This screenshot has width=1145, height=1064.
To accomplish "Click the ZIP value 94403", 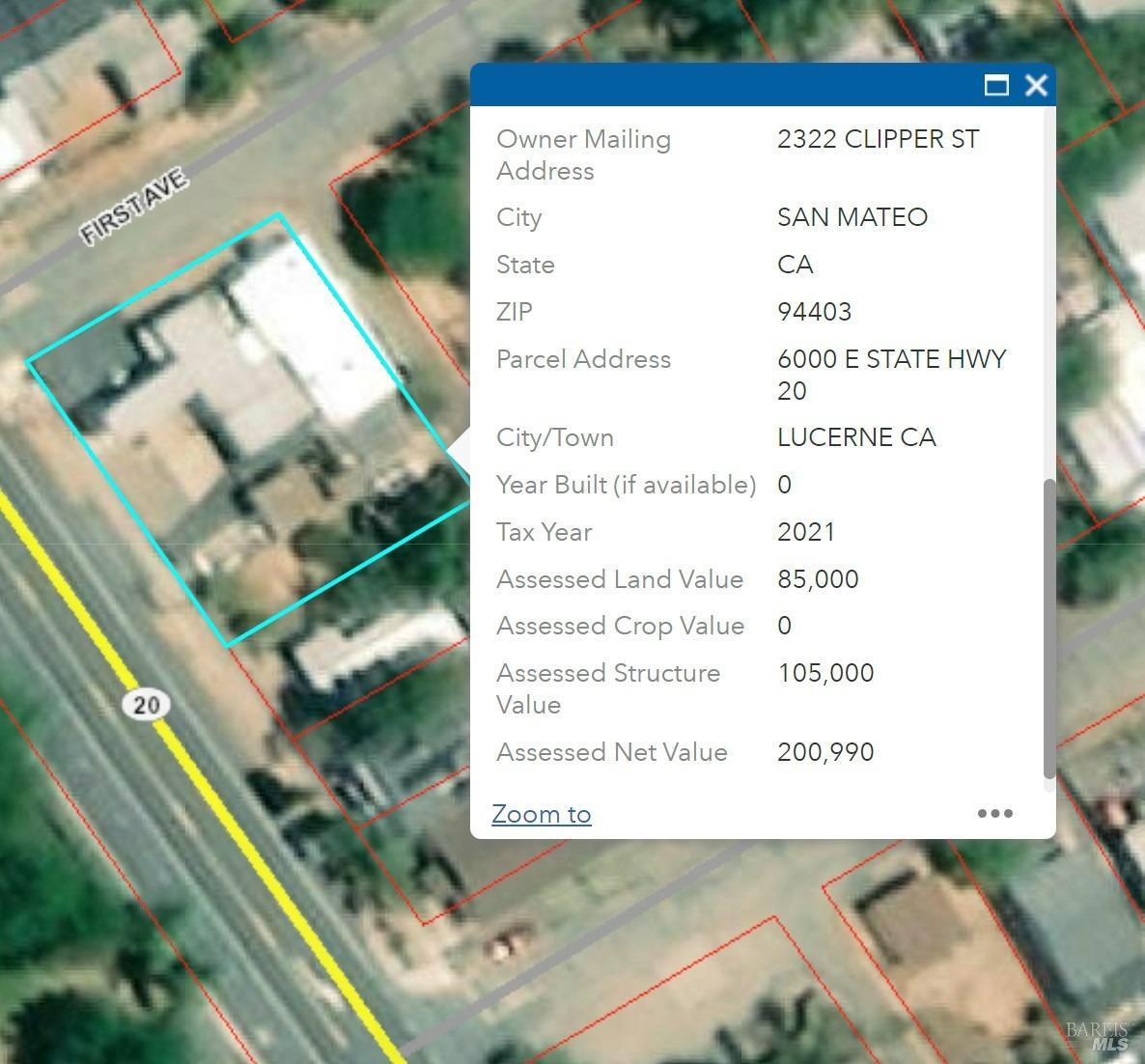I will click(815, 312).
